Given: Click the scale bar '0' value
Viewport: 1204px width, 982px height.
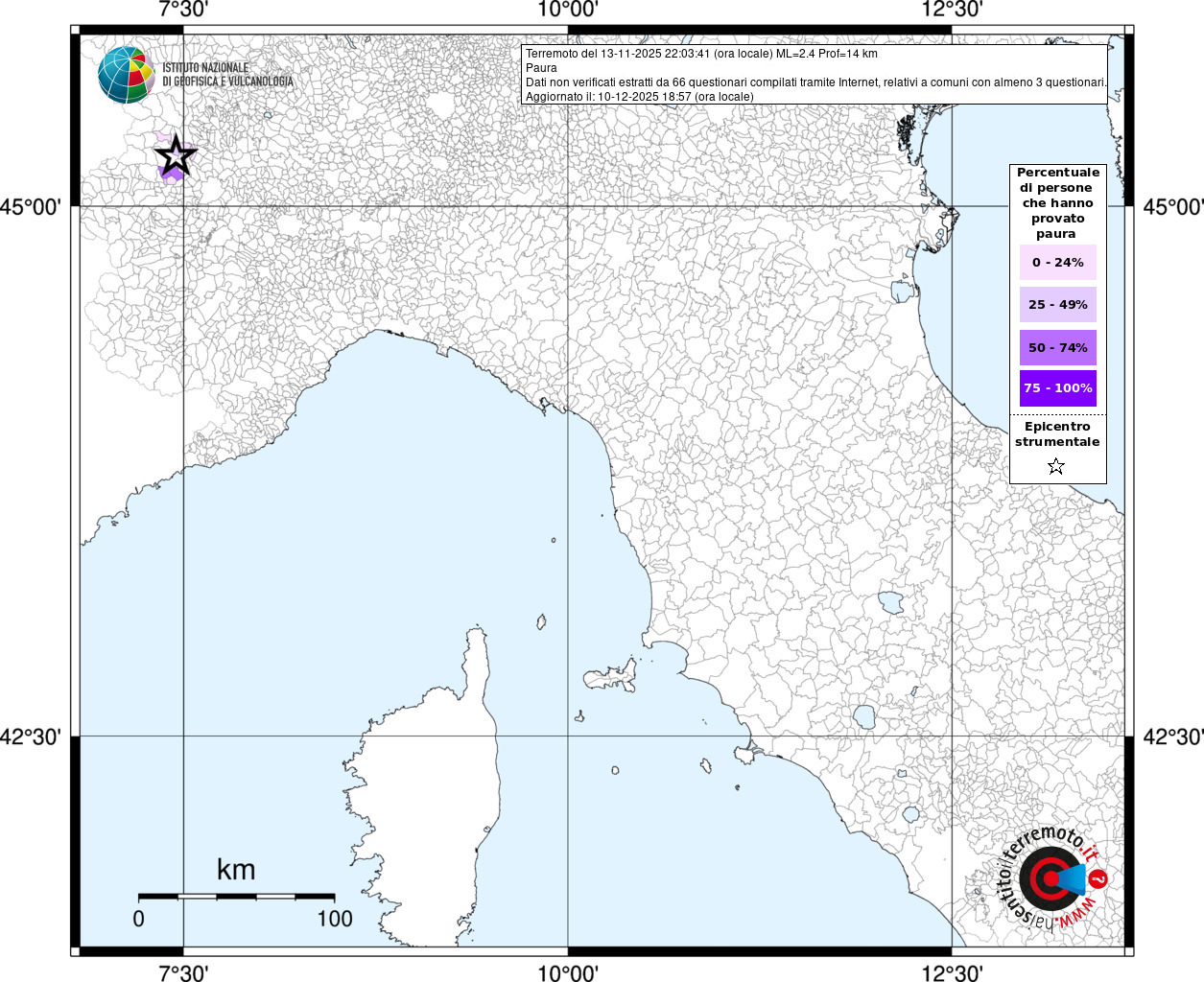Looking at the screenshot, I should click(x=139, y=919).
